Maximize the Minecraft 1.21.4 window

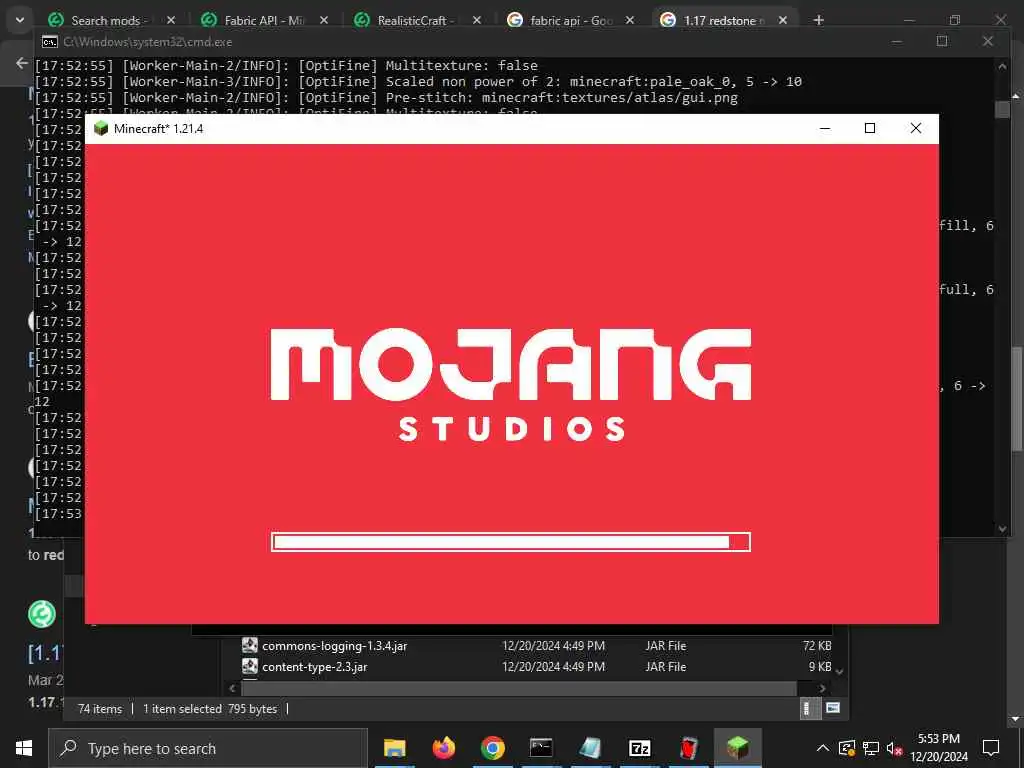pos(870,128)
